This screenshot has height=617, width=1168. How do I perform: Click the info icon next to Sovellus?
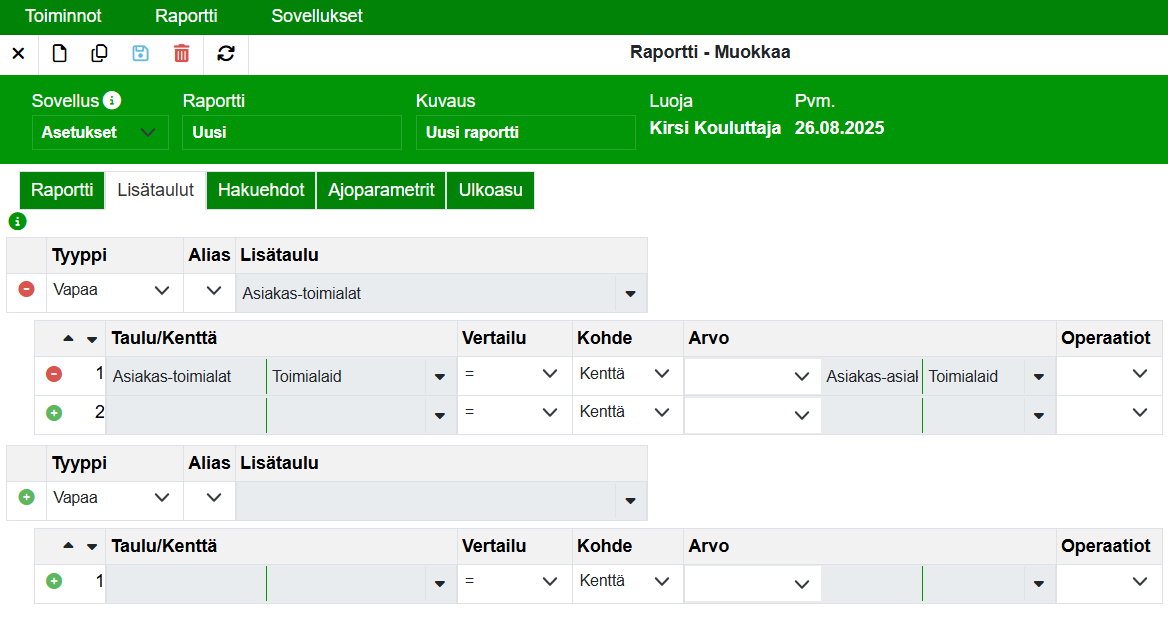pos(112,101)
